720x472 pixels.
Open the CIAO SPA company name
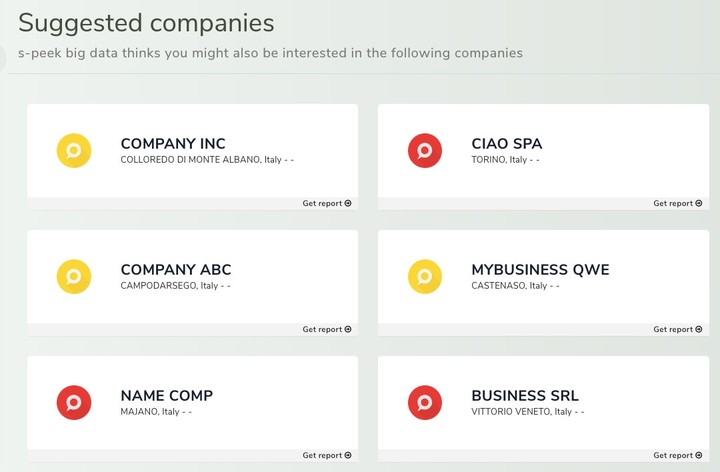(507, 144)
